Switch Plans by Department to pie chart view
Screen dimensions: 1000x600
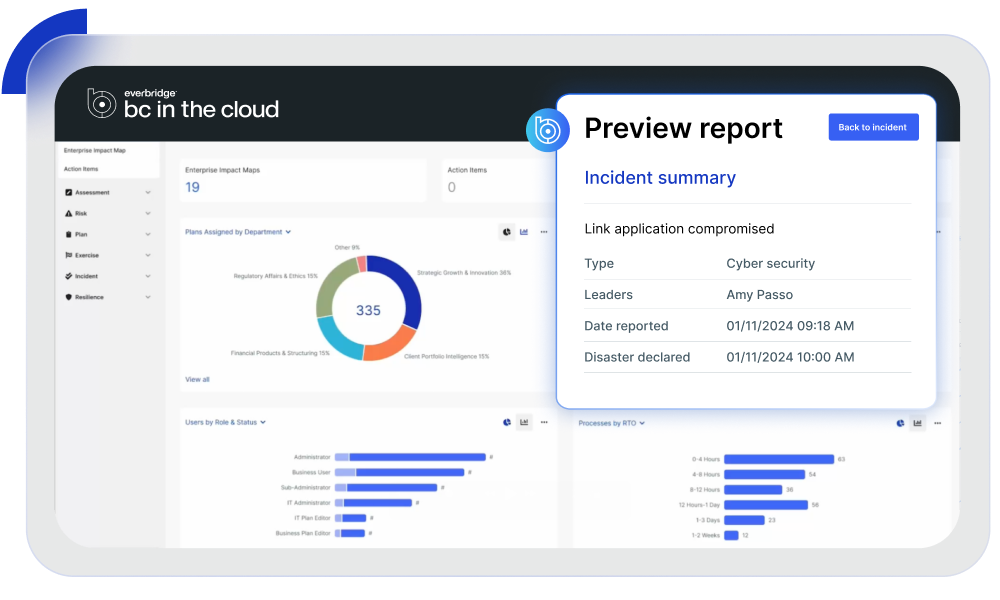pyautogui.click(x=507, y=232)
